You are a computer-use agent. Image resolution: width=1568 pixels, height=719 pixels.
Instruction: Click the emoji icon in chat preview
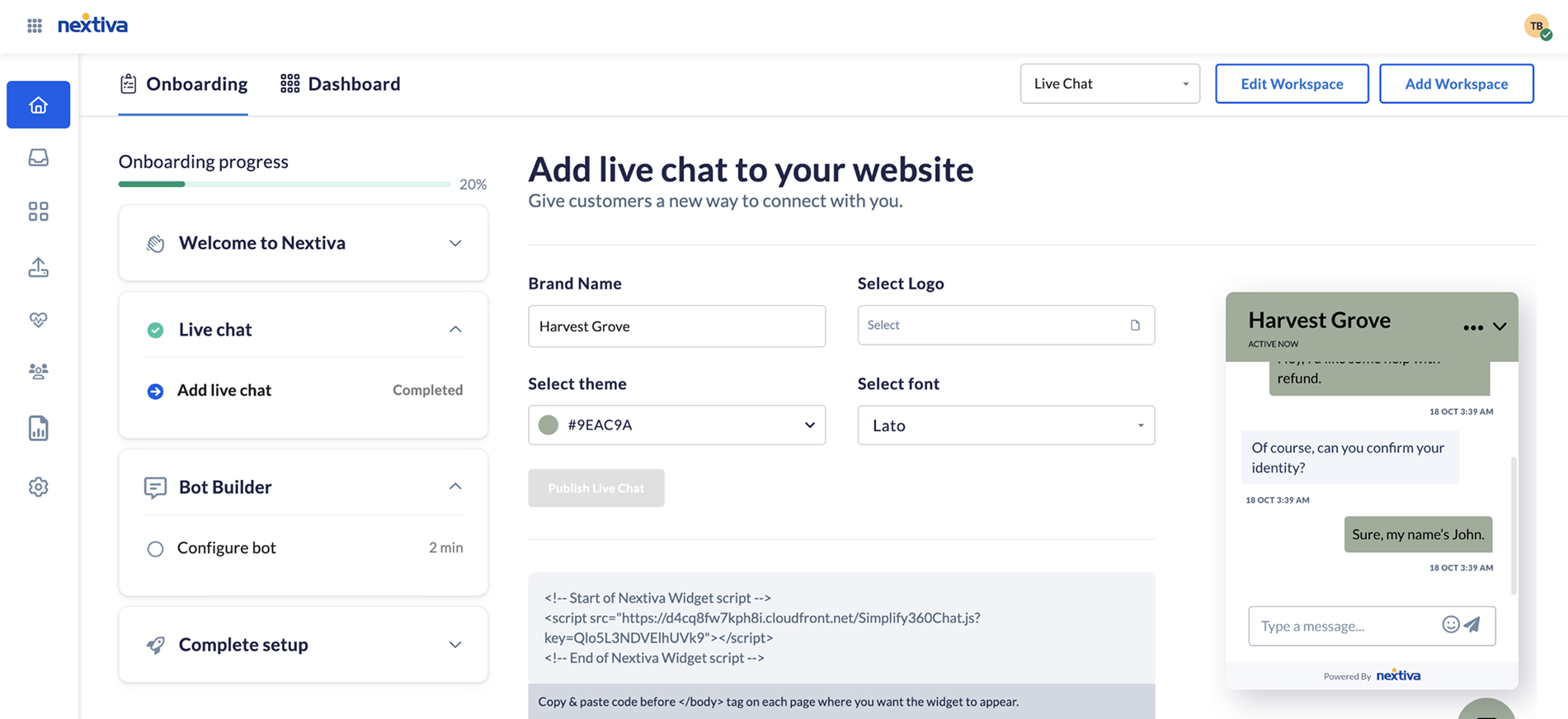click(1450, 625)
